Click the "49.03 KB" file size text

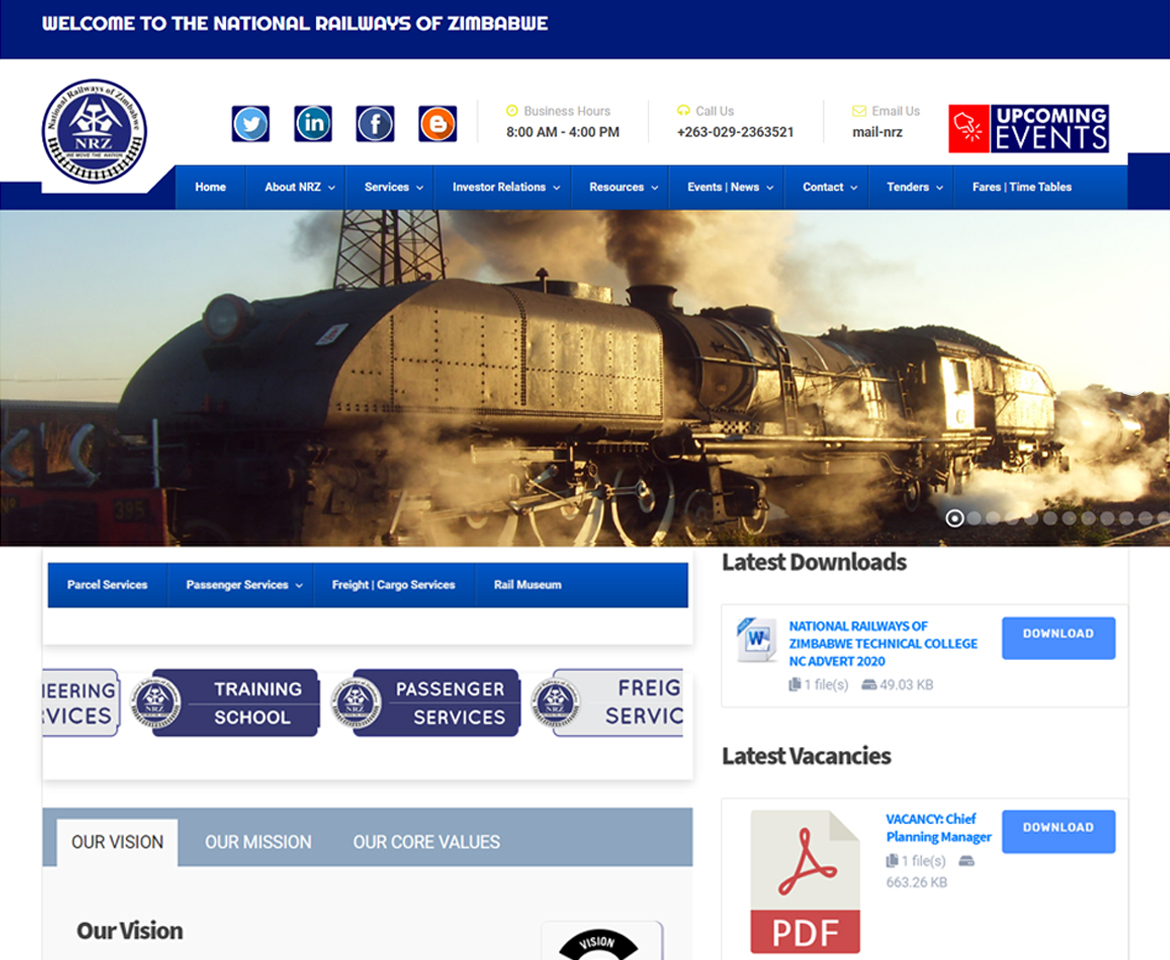point(907,685)
